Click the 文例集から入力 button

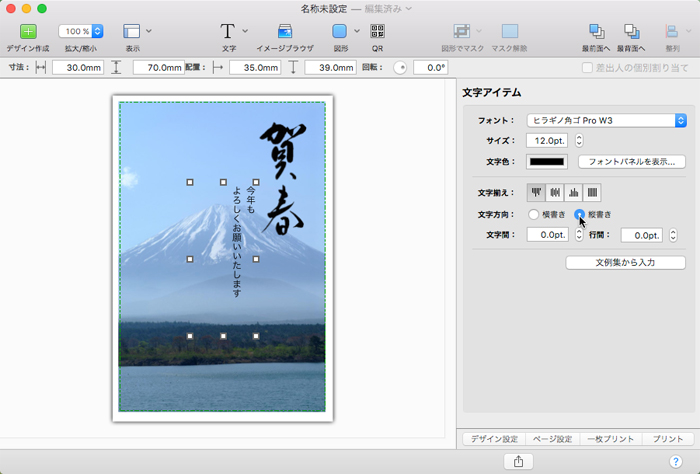pos(625,262)
